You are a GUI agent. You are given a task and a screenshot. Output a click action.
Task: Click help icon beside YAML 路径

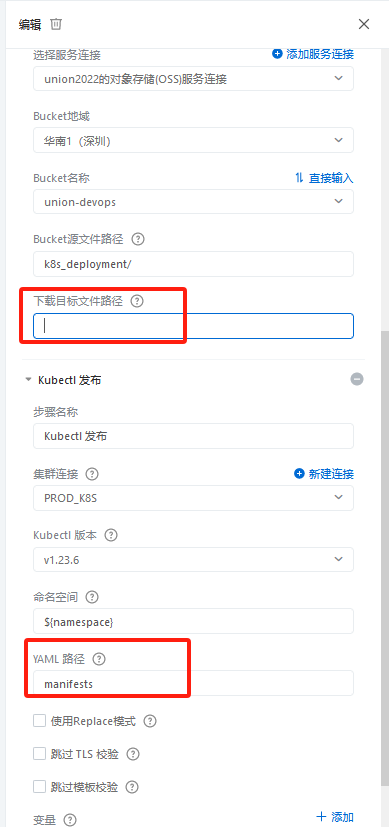point(99,659)
